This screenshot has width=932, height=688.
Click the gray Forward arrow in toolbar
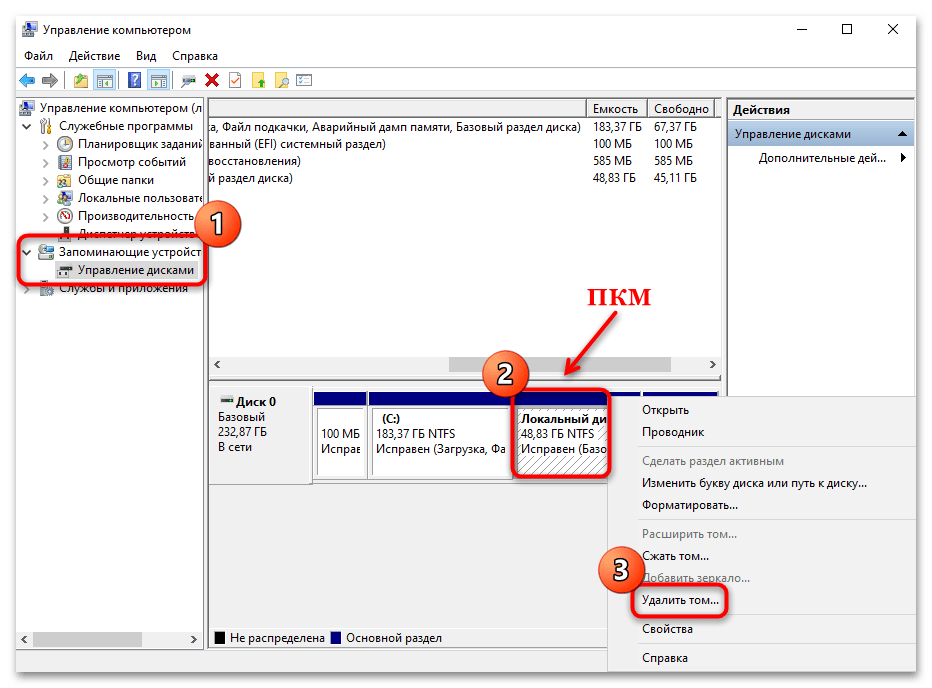tap(50, 80)
